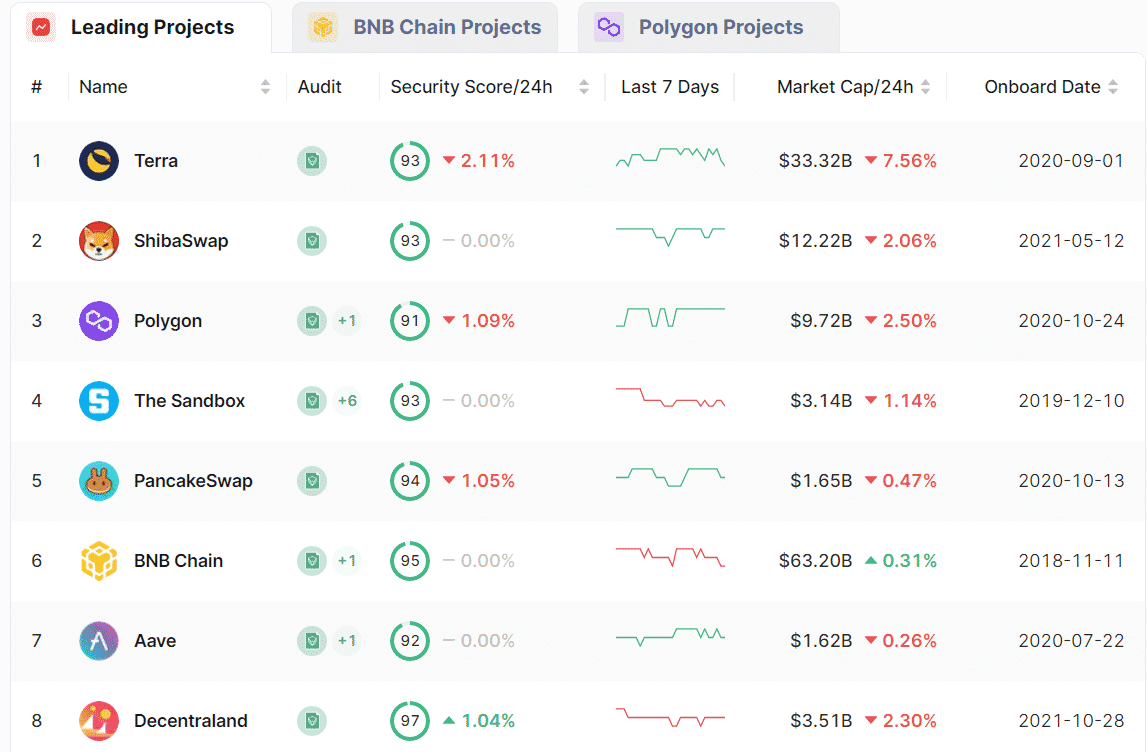Click The Sandbox's security score ring 93
Viewport: 1147px width, 752px height.
[x=410, y=401]
